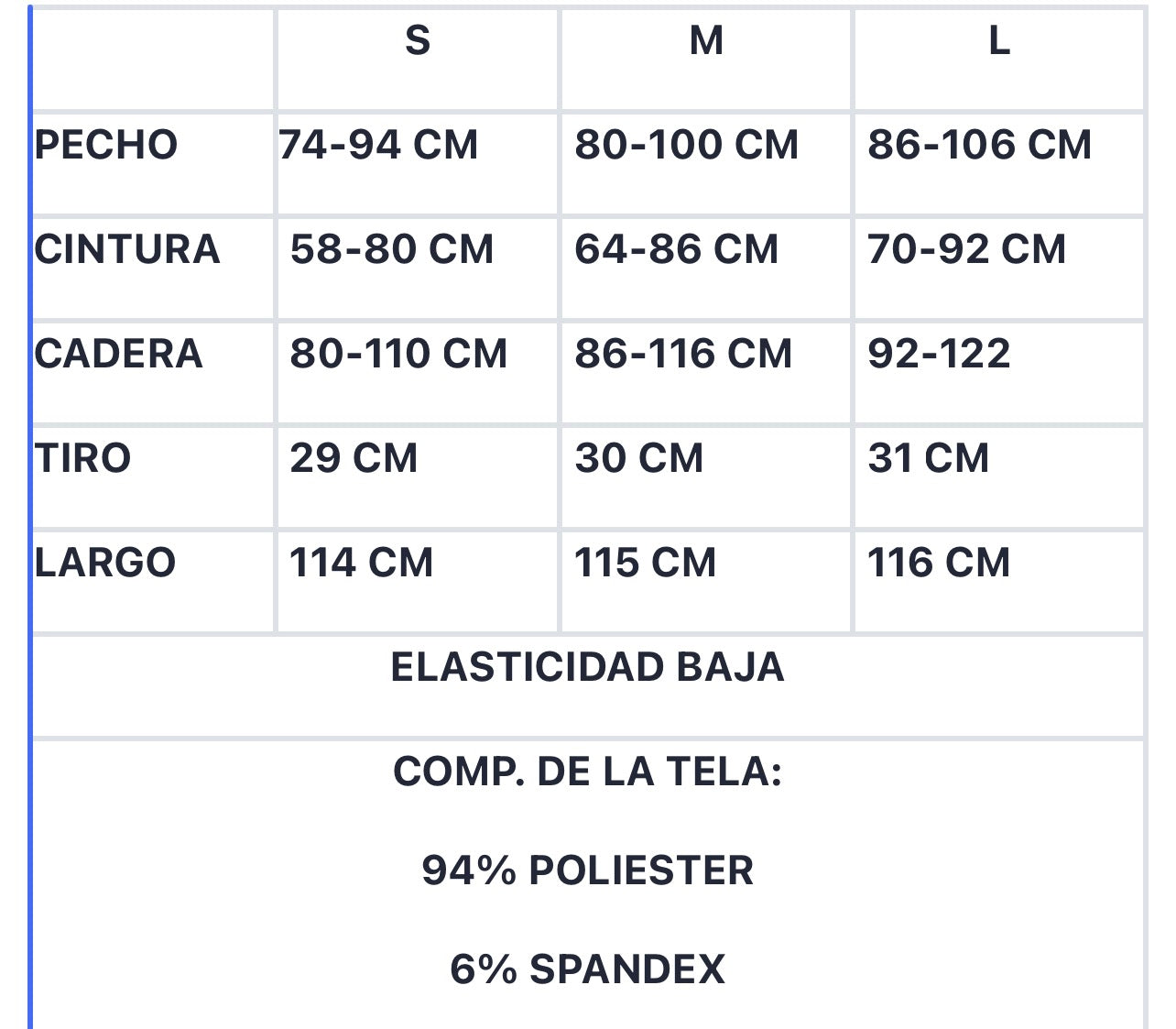
Task: Select the 30 CM tiro cell
Action: click(639, 458)
